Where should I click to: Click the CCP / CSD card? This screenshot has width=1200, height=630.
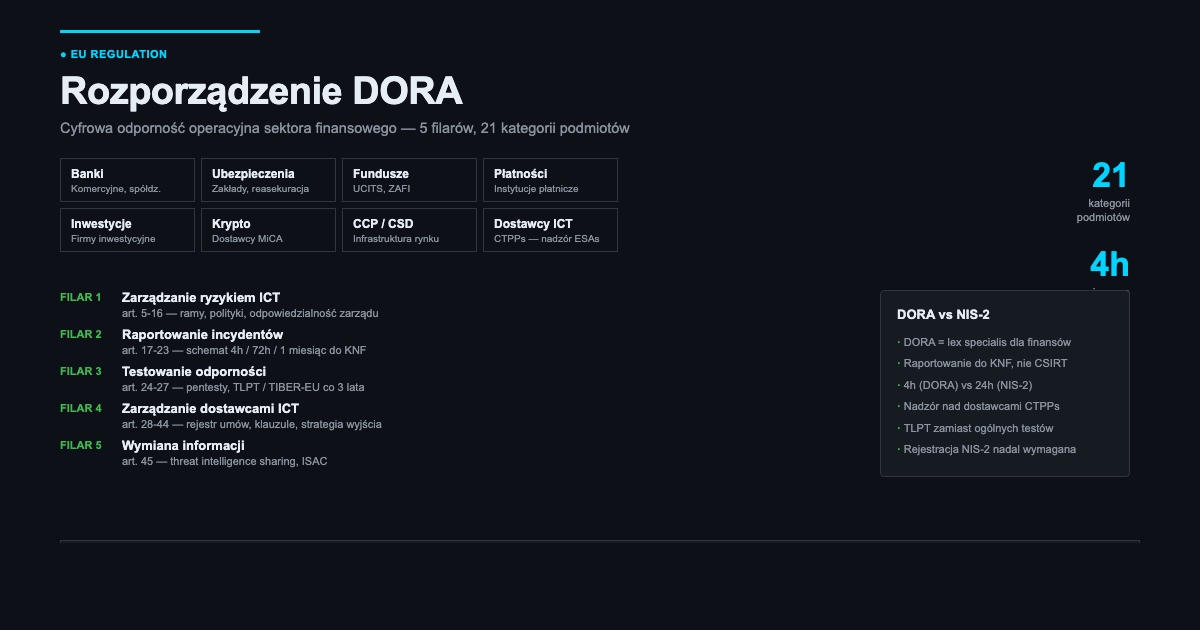point(409,230)
